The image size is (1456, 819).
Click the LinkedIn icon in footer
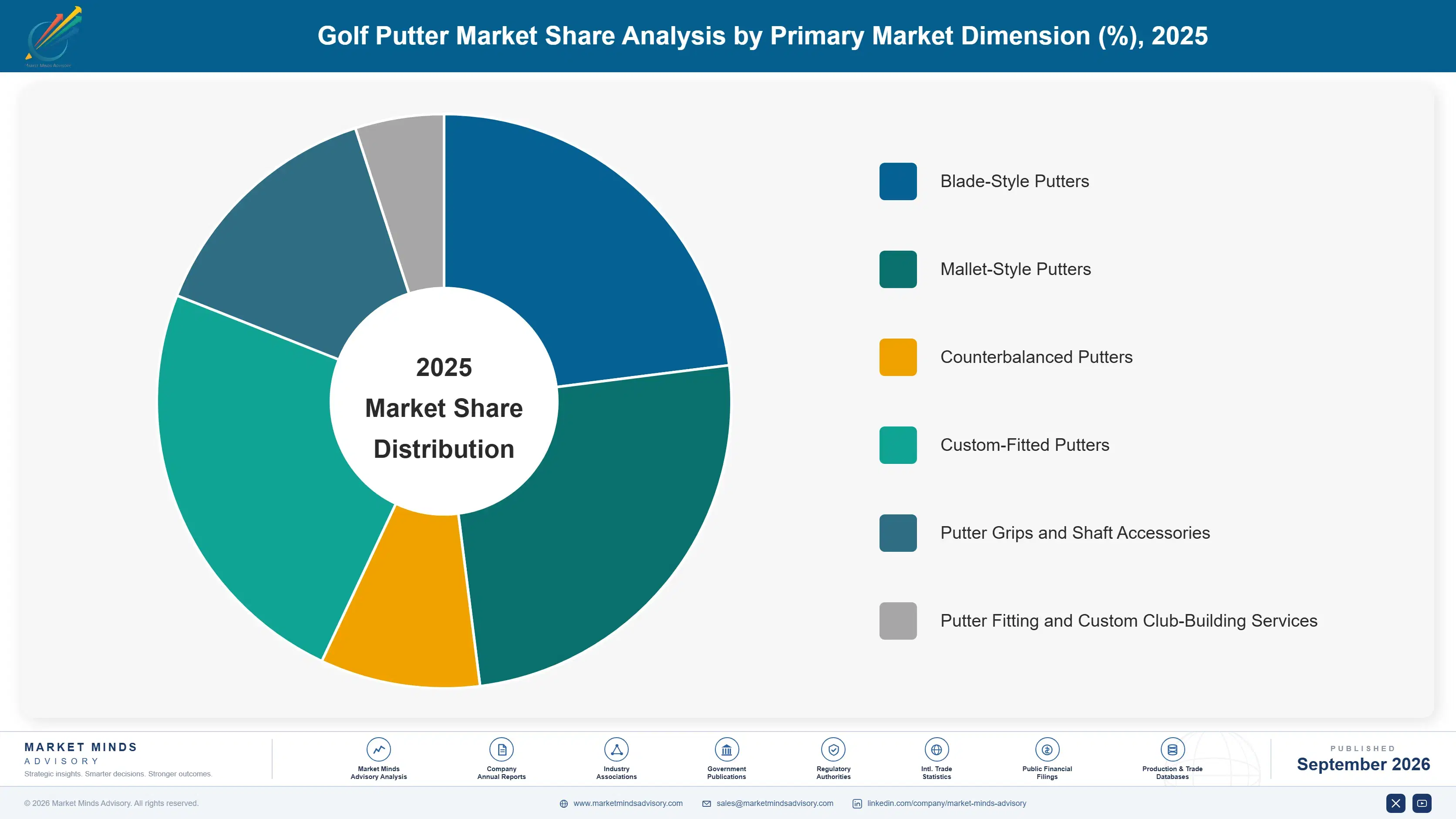(857, 804)
